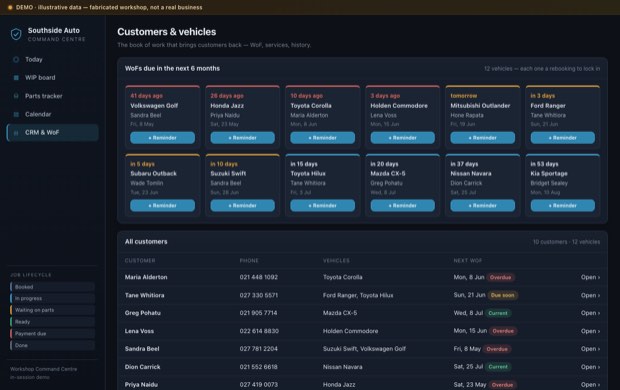The image size is (620, 390).
Task: Click the Current badge for Greg Pohatu
Action: [x=498, y=313]
